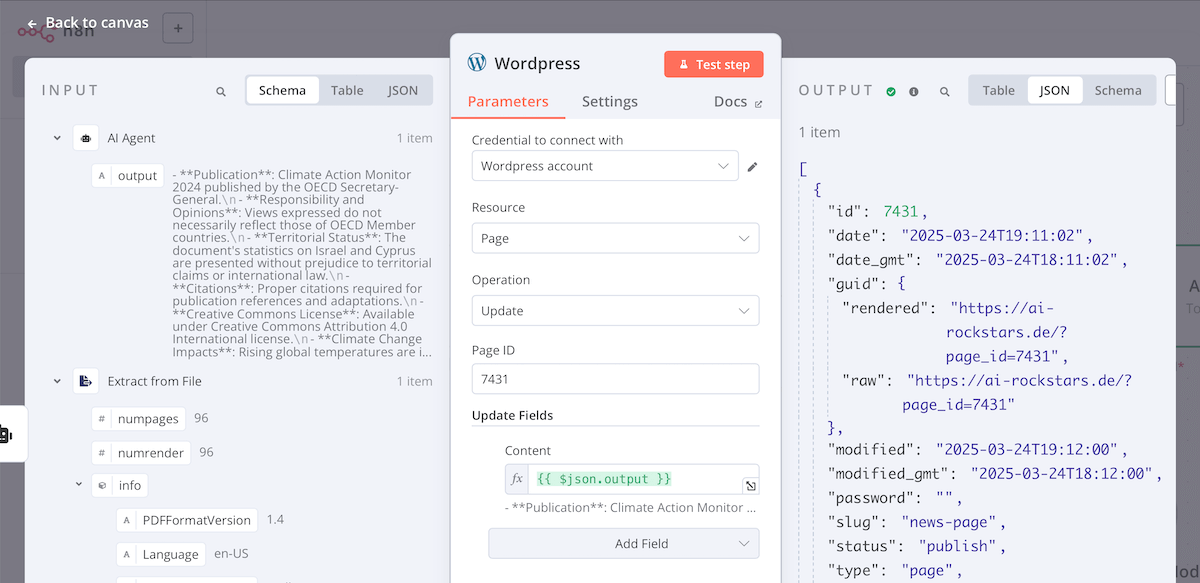Click the Test step button
This screenshot has height=583, width=1200.
713,63
